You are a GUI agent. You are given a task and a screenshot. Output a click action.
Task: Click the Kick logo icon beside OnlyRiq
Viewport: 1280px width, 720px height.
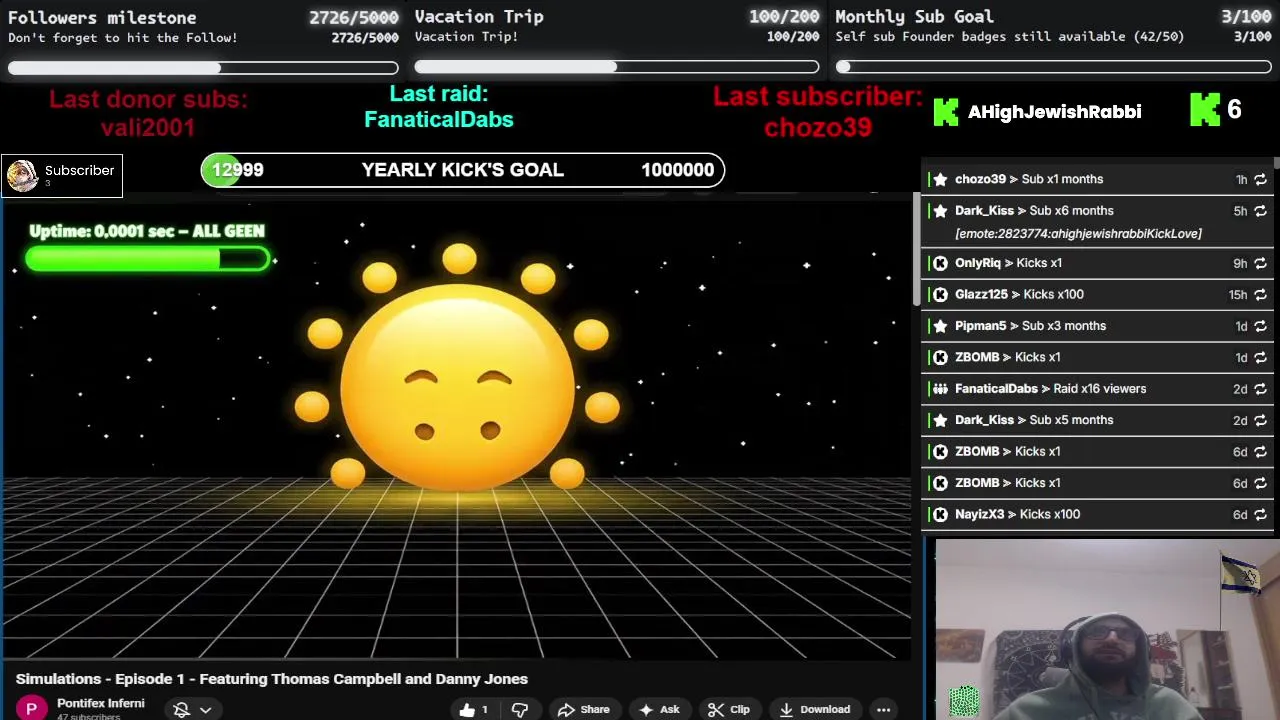(940, 263)
